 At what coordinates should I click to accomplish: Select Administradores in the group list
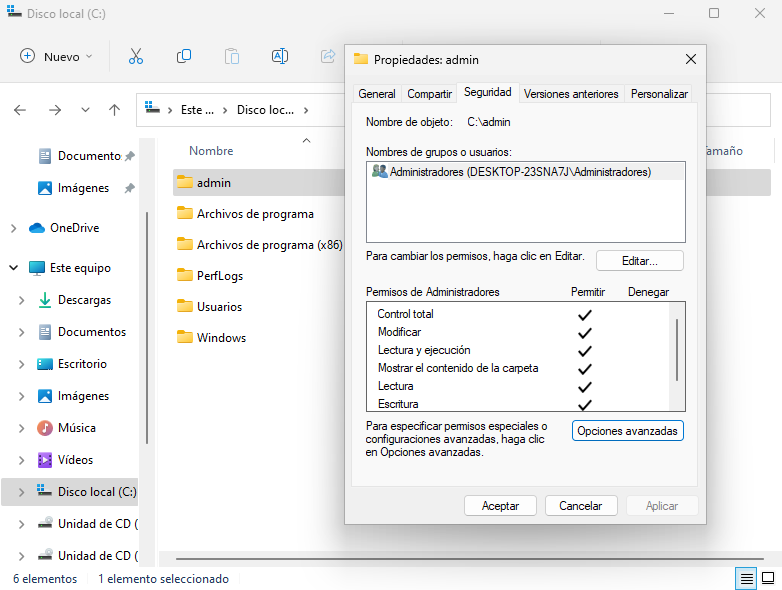(520, 172)
